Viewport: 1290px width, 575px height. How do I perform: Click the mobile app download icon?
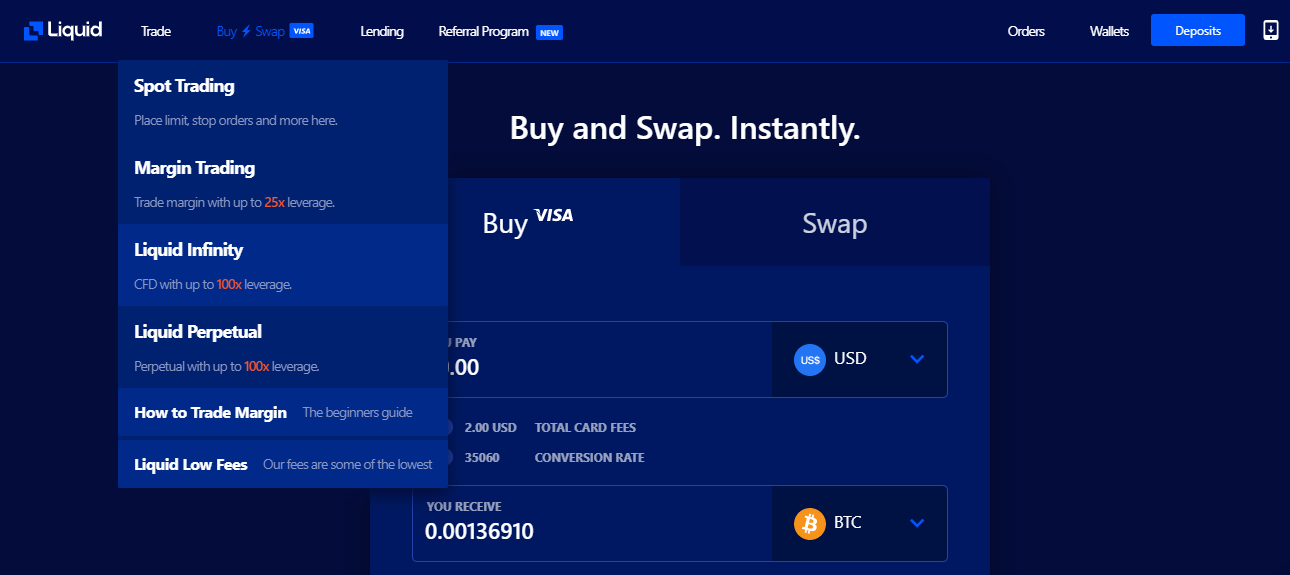[1271, 30]
